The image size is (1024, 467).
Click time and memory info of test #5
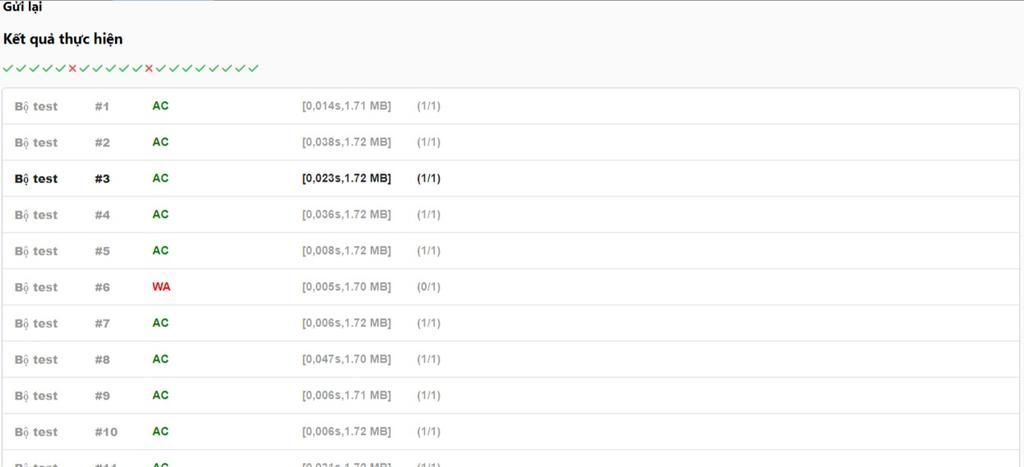[x=346, y=251]
